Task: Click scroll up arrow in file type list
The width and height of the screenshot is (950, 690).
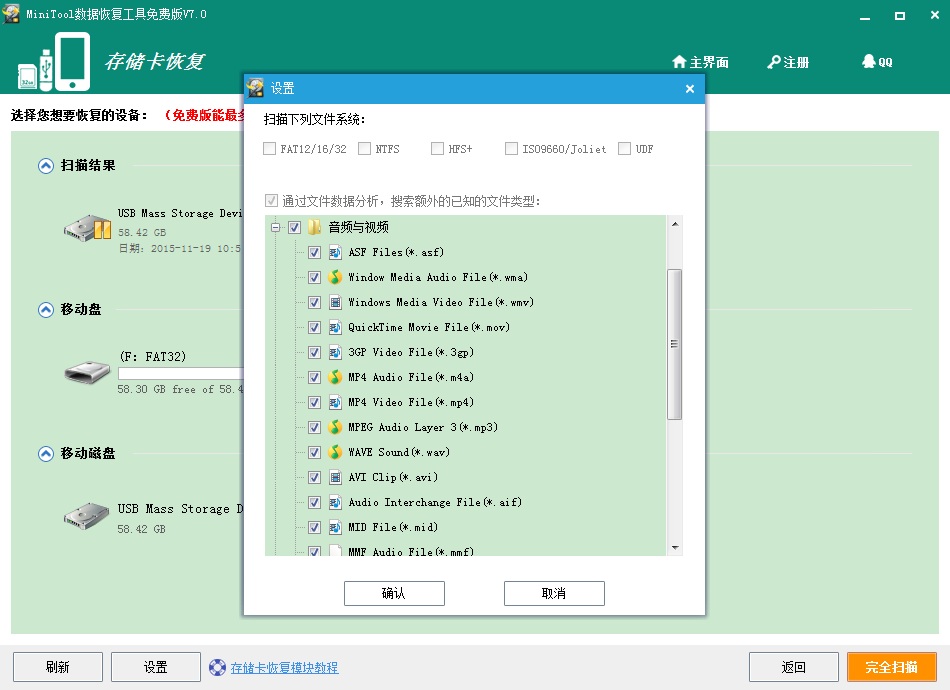Action: point(674,224)
